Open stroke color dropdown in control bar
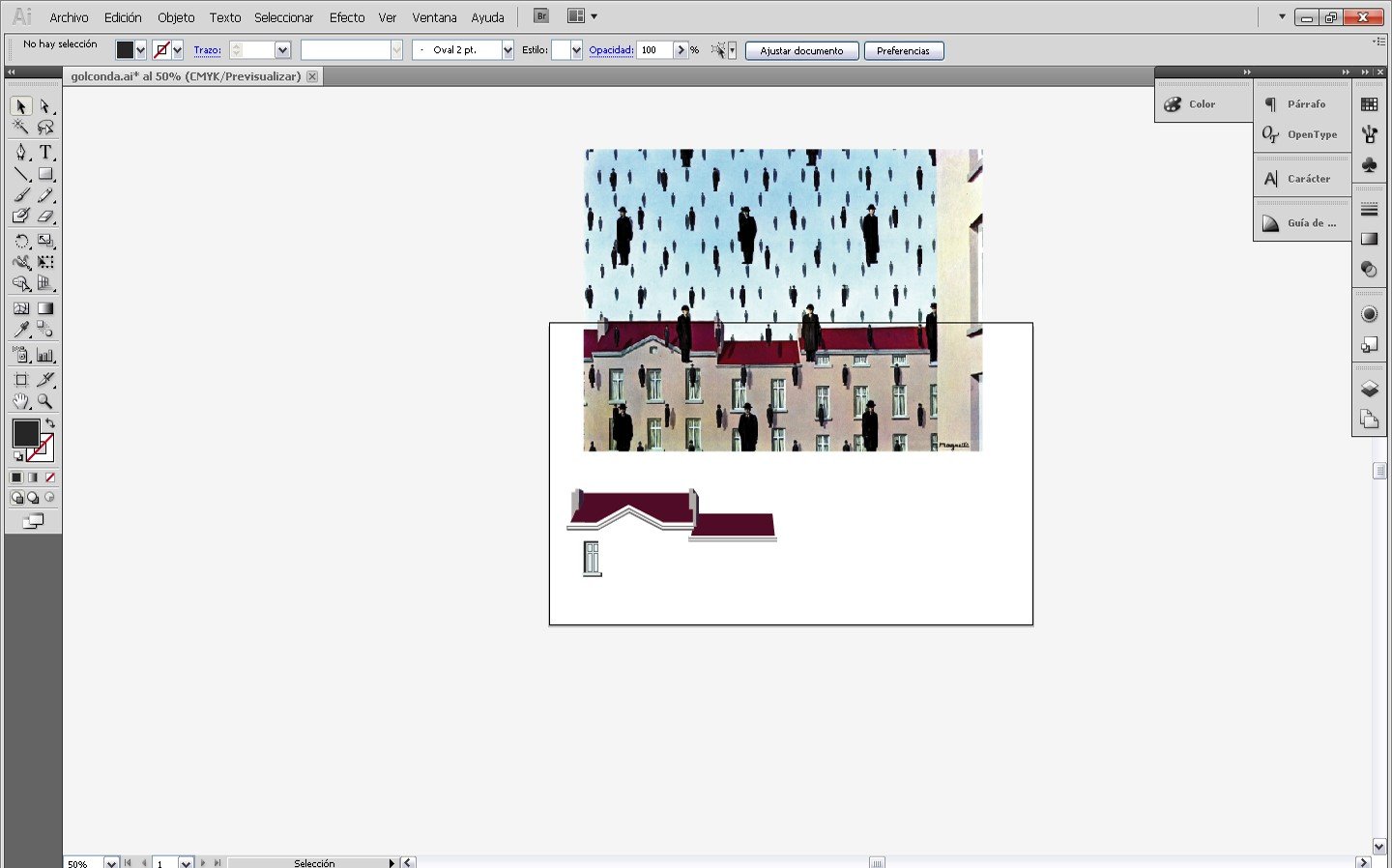The image size is (1392, 868). click(x=178, y=50)
